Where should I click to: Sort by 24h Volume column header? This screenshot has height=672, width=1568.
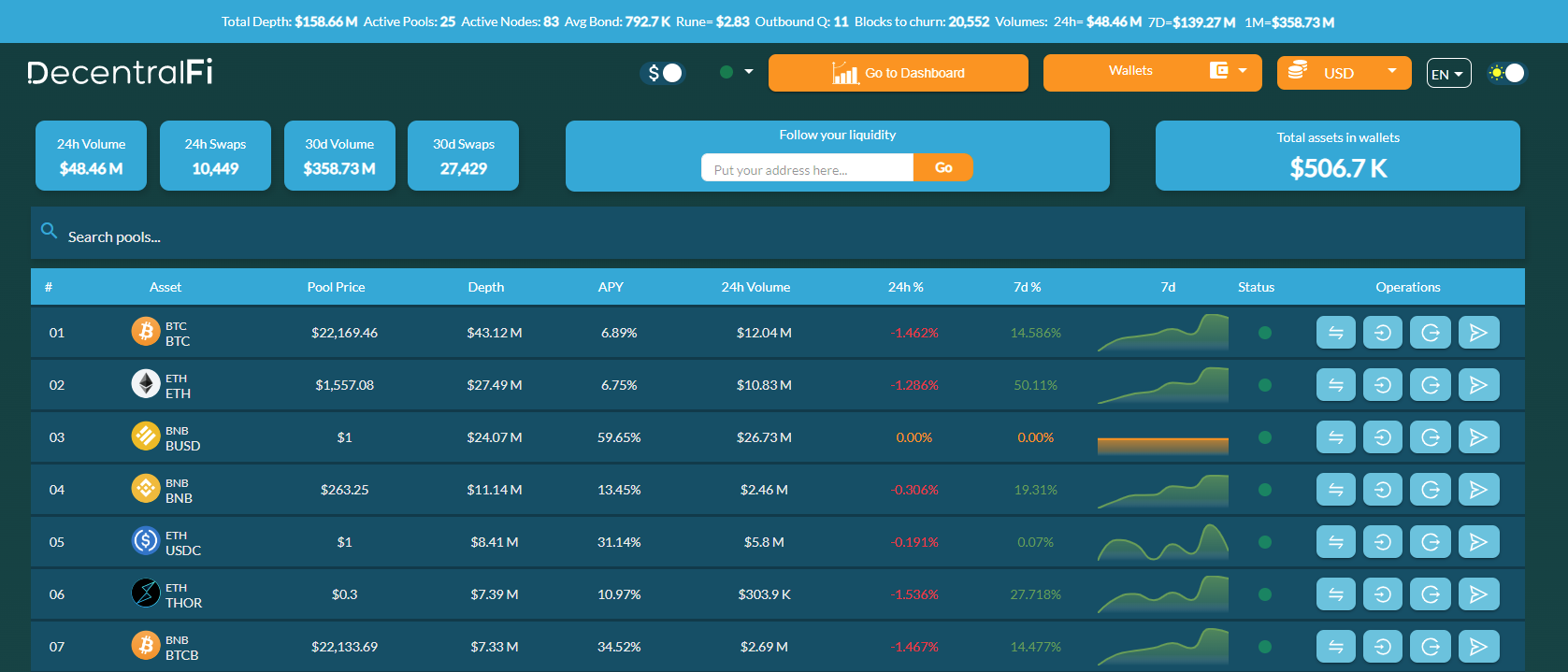[755, 287]
